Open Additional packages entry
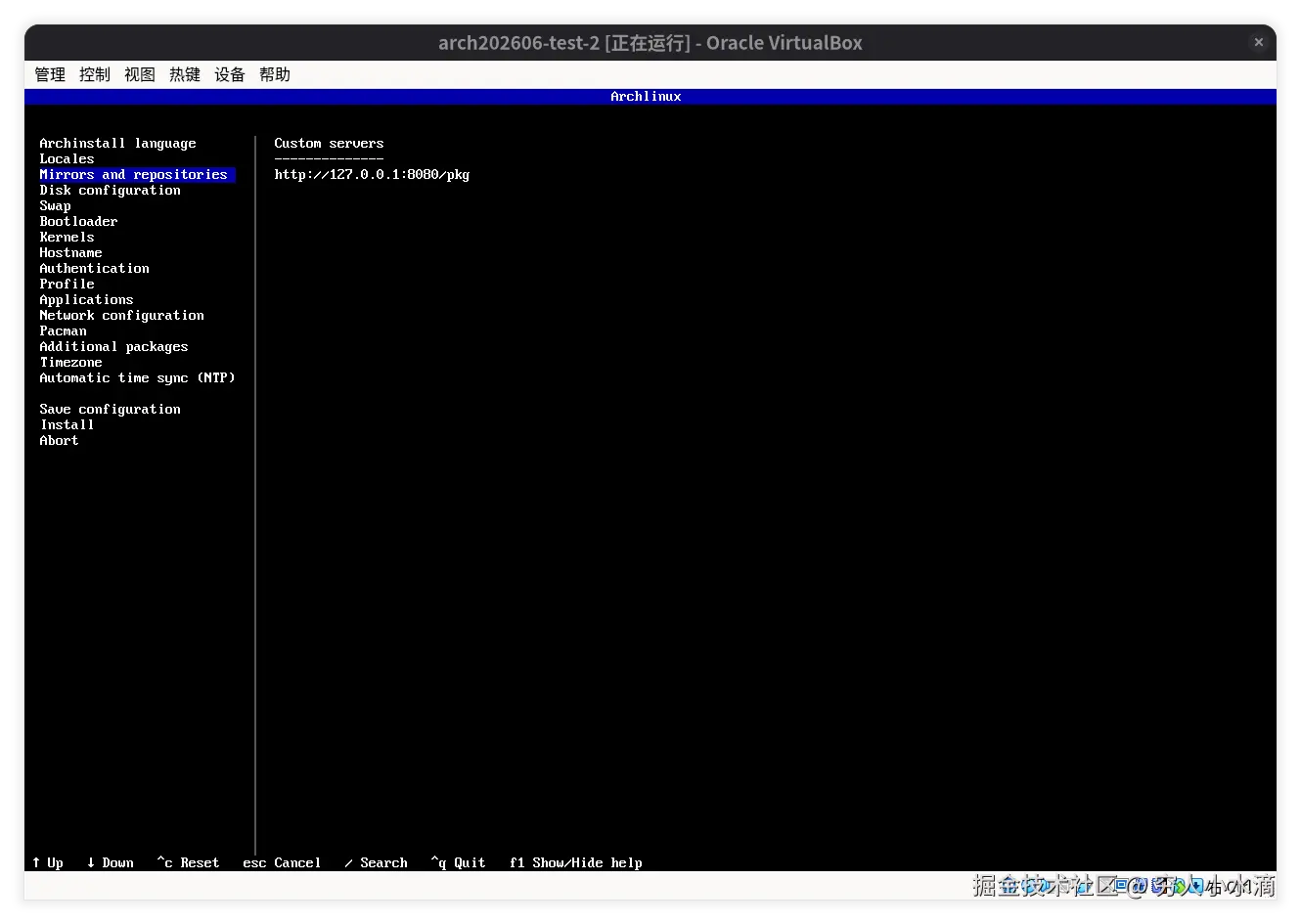The image size is (1301, 924). pyautogui.click(x=113, y=347)
